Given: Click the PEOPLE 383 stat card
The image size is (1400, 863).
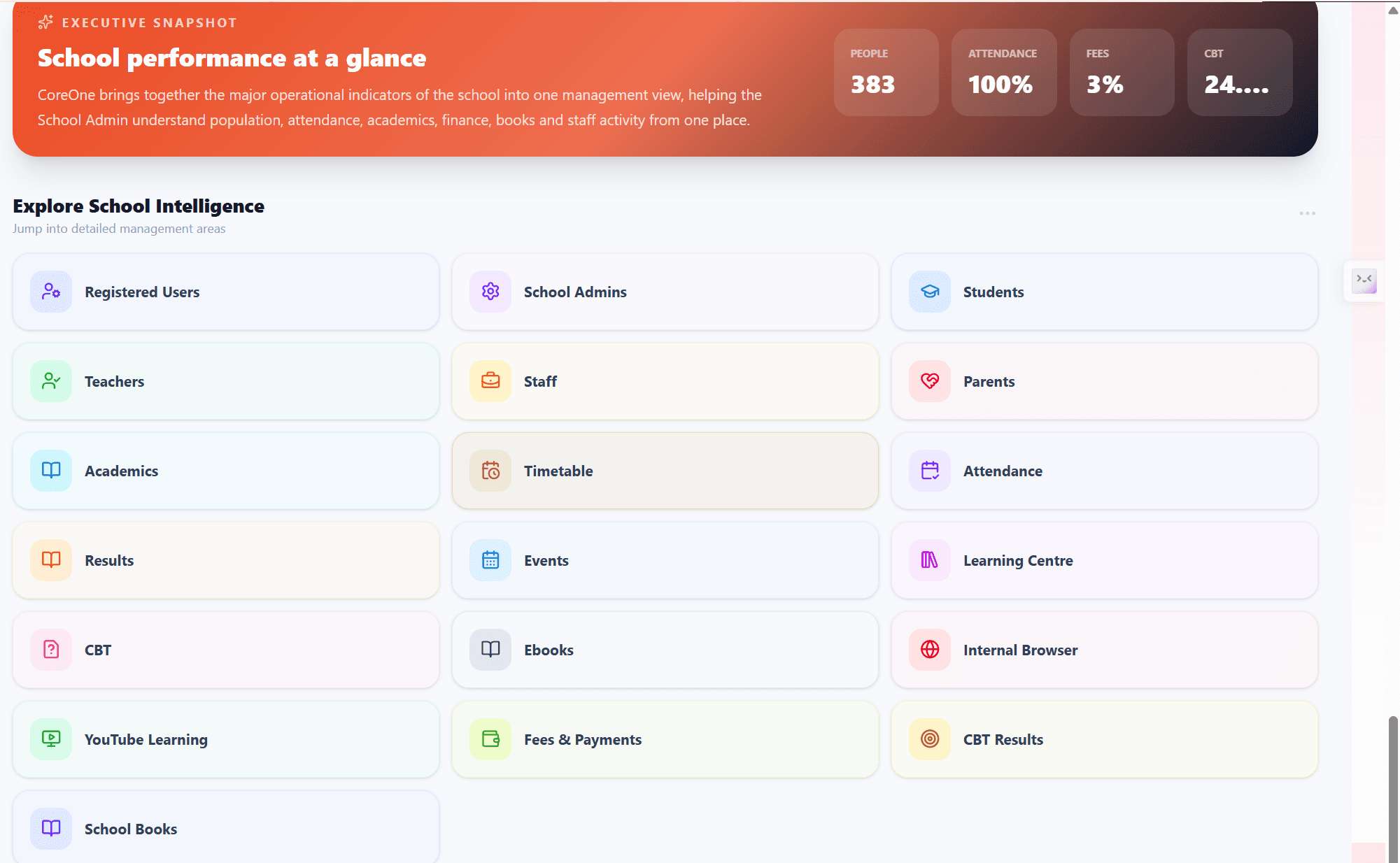Looking at the screenshot, I should pos(886,72).
